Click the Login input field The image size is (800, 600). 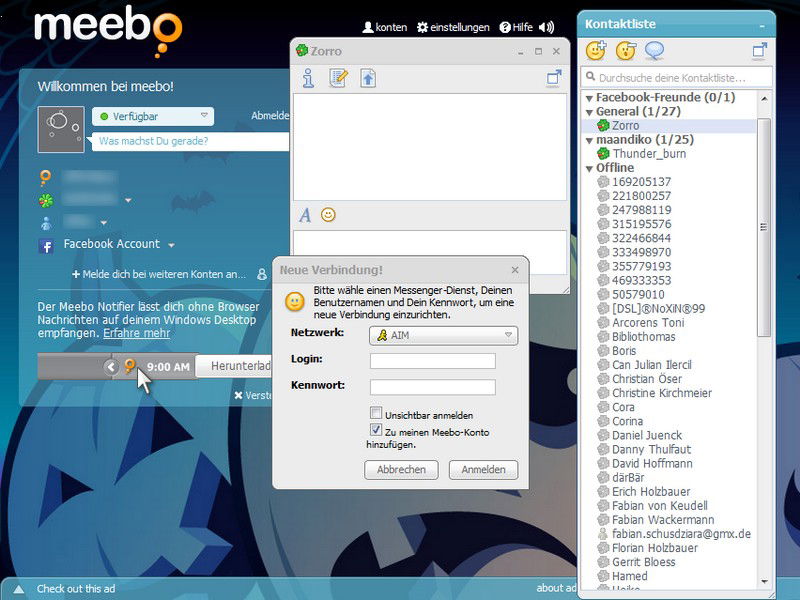tap(433, 361)
